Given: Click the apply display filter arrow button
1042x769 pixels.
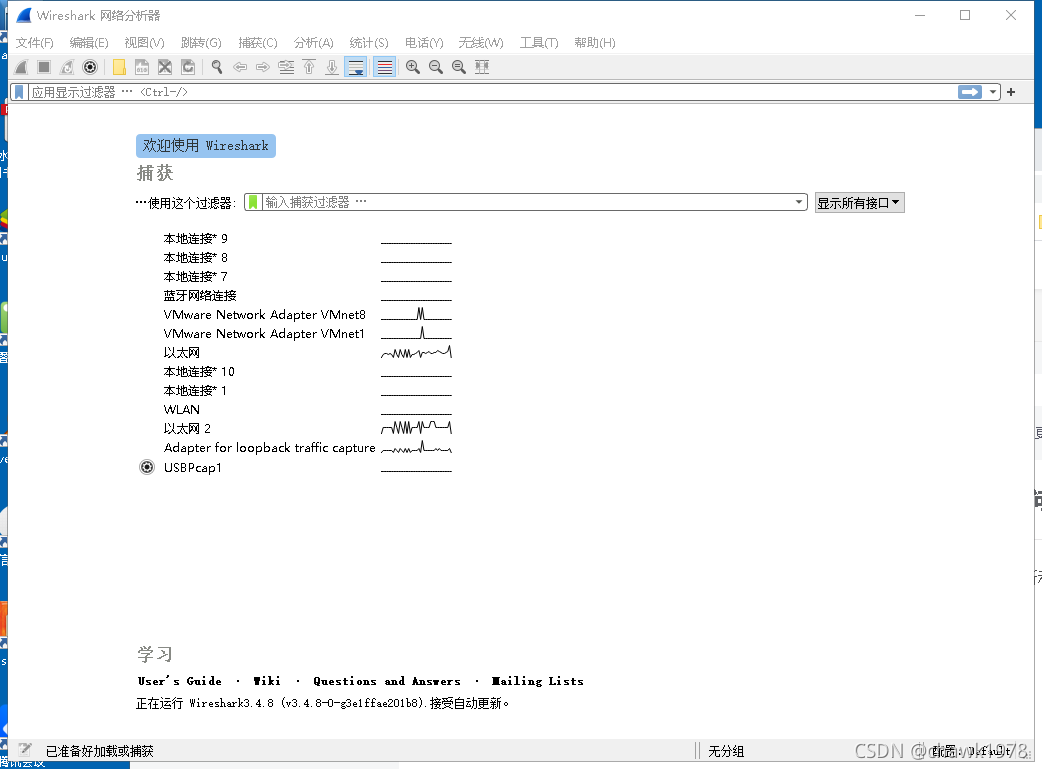Looking at the screenshot, I should tap(970, 92).
